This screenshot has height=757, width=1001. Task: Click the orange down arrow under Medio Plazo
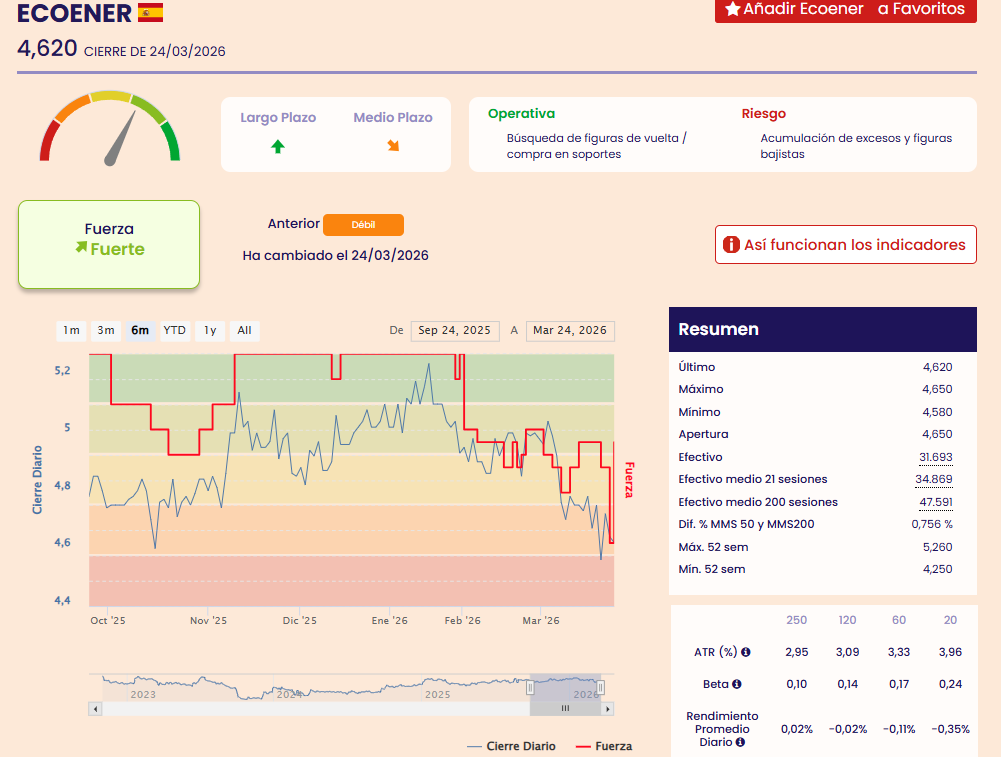[393, 146]
